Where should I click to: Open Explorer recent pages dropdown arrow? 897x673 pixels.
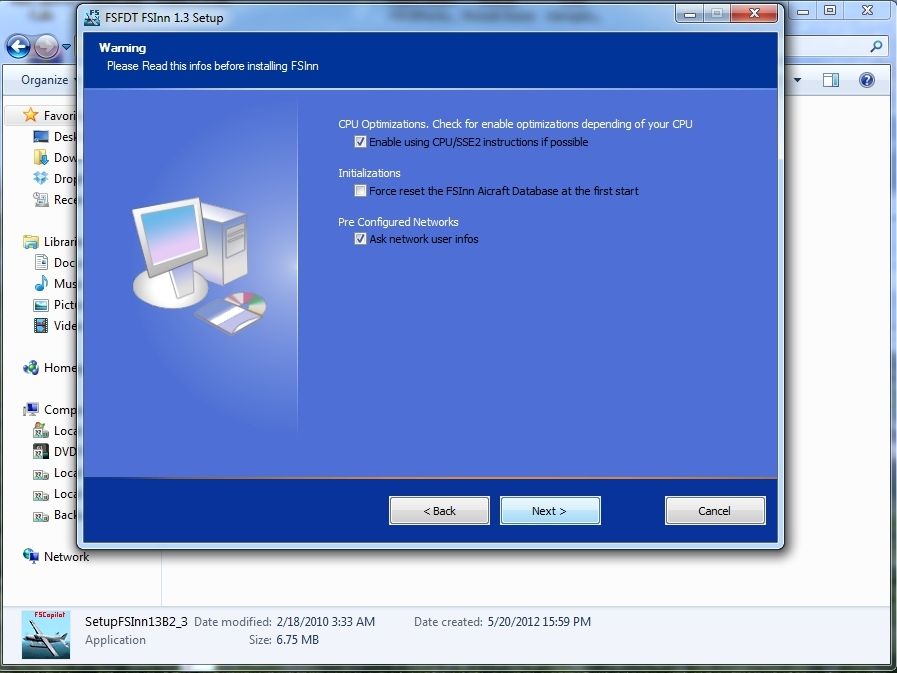66,47
